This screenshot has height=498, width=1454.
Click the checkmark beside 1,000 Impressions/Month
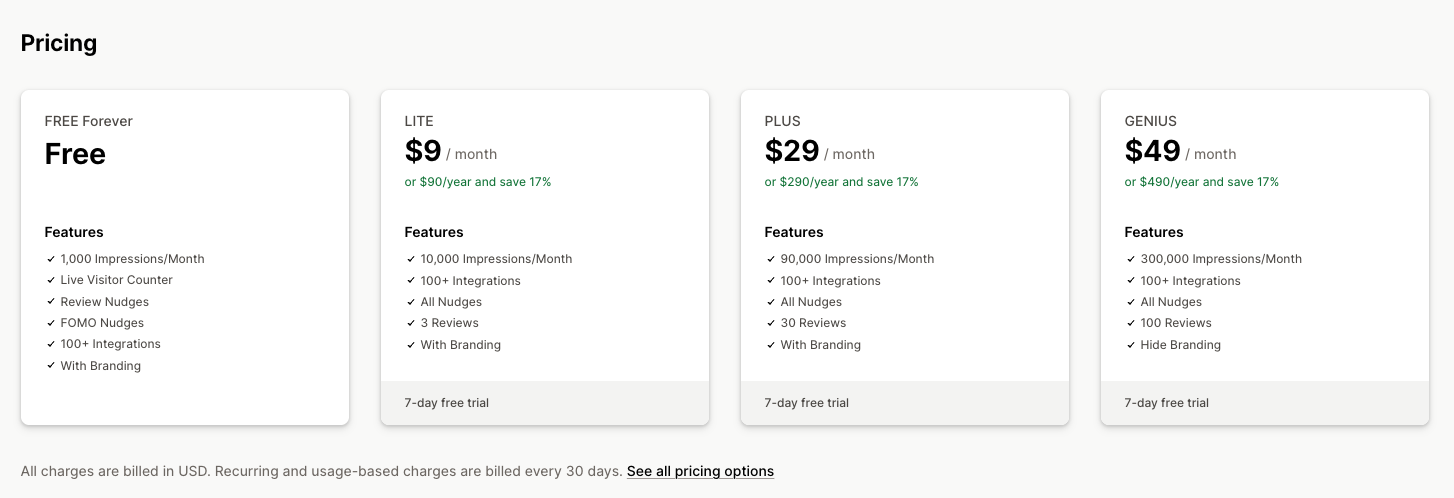pos(50,259)
